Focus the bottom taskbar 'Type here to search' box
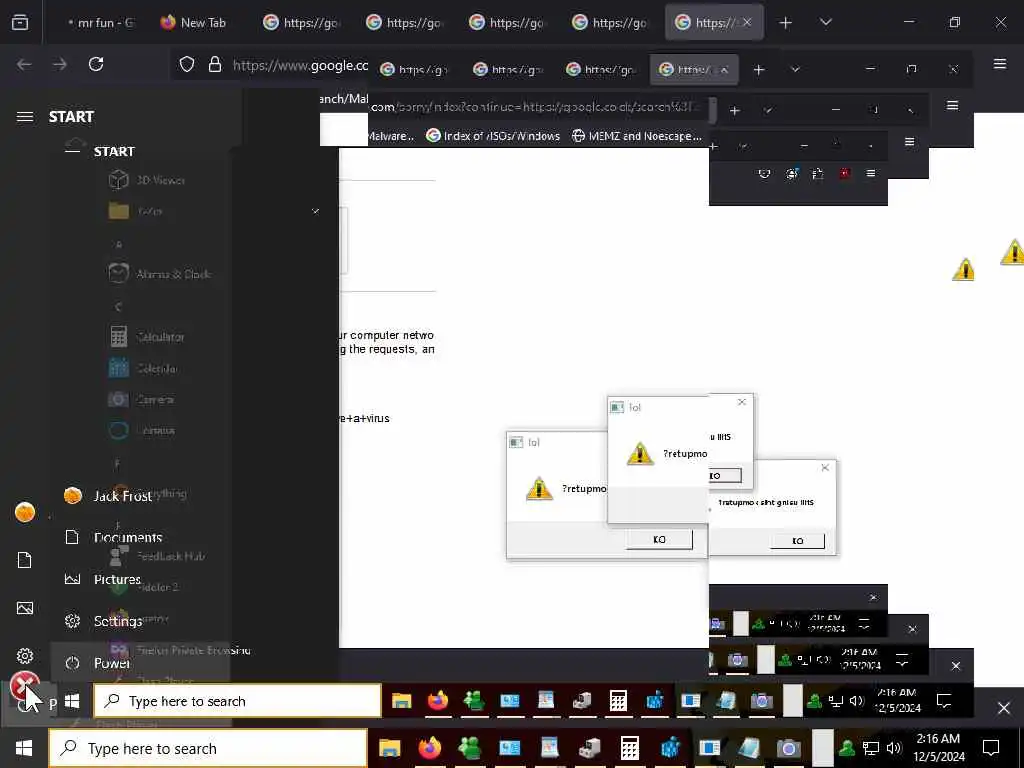1024x768 pixels. tap(208, 748)
